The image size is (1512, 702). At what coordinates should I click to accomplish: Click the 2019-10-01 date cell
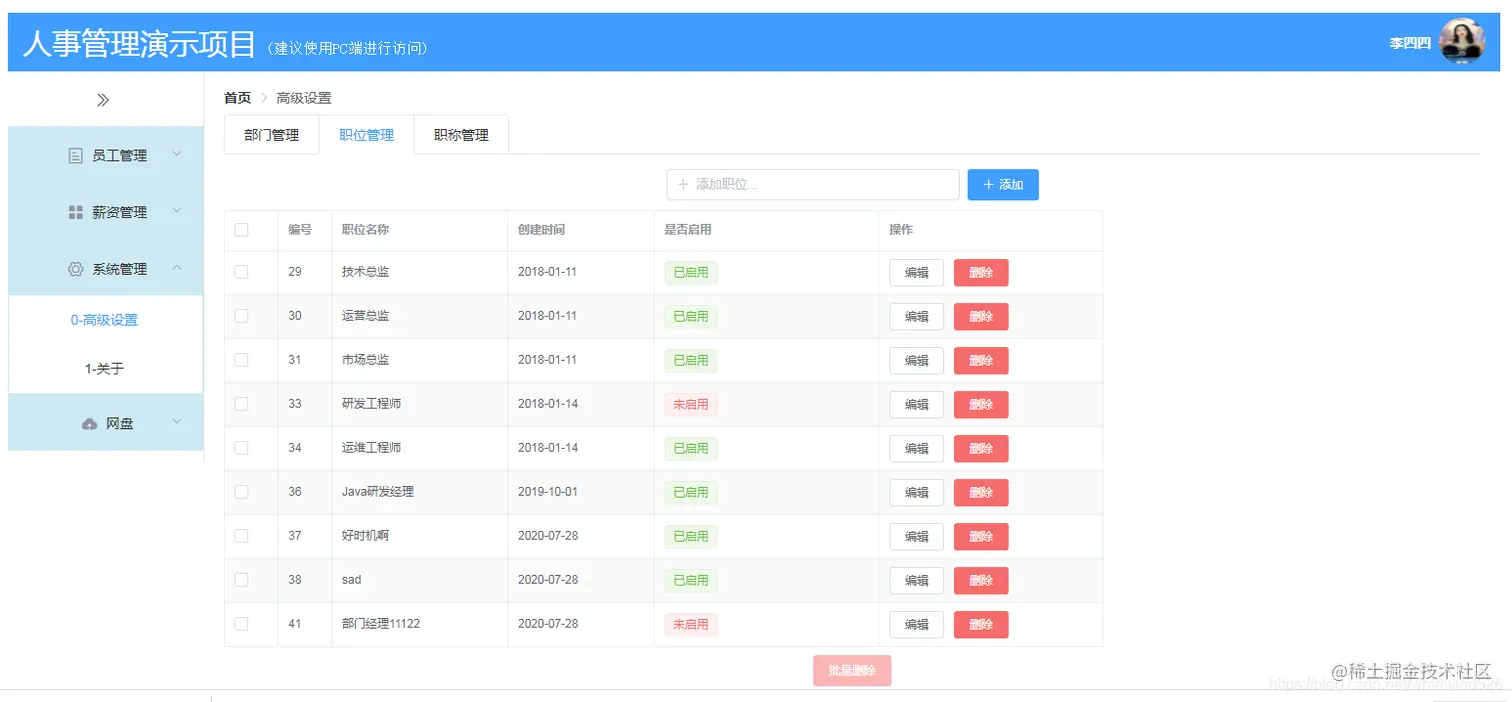pyautogui.click(x=548, y=492)
